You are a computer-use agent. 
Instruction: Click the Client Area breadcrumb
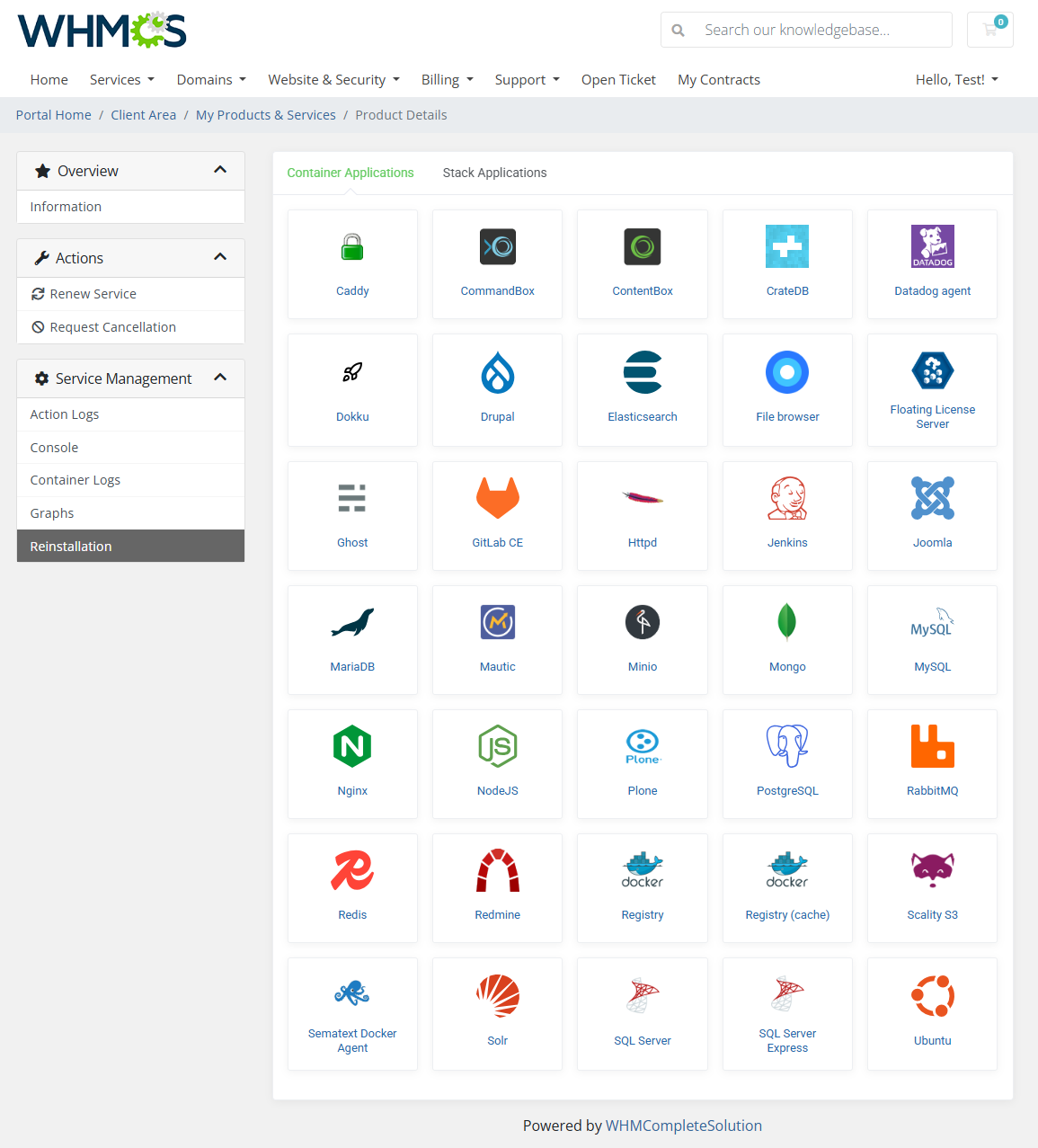144,115
